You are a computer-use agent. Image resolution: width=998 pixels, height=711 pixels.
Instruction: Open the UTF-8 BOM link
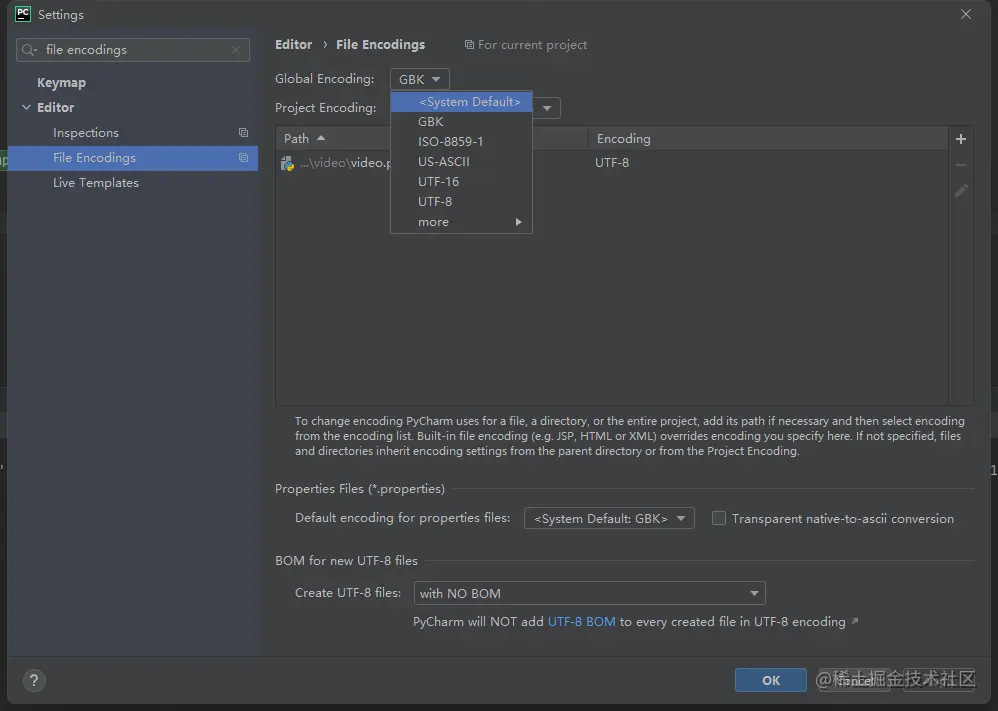tap(581, 621)
